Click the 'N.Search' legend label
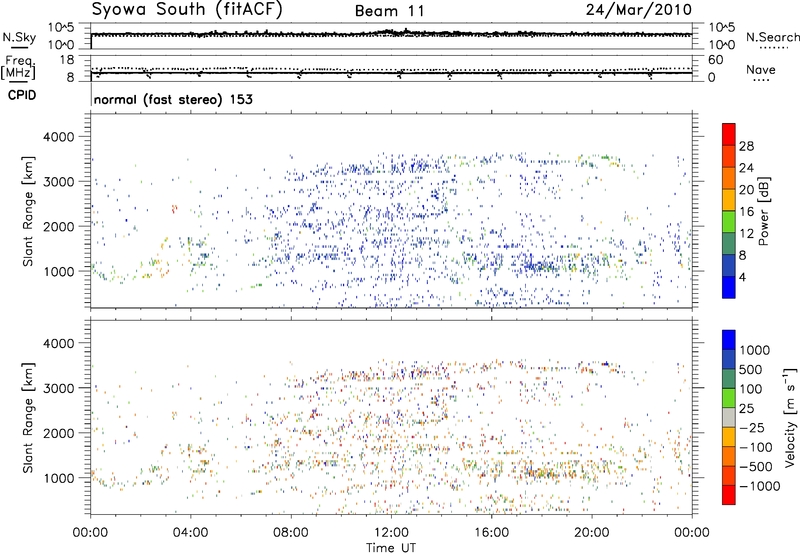800x554 pixels. pos(772,37)
